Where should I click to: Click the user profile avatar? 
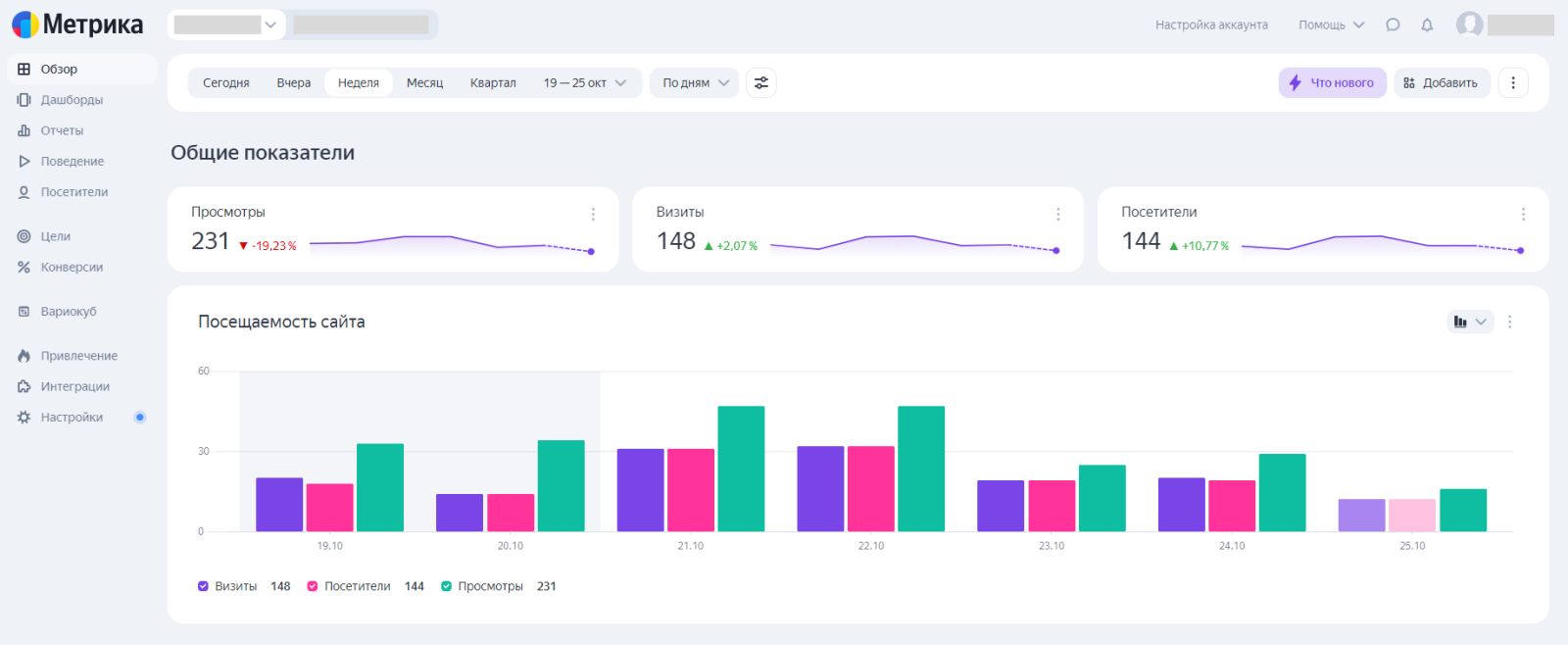point(1469,25)
